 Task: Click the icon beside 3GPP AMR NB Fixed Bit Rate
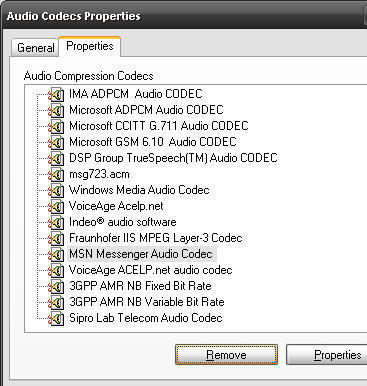coord(56,286)
